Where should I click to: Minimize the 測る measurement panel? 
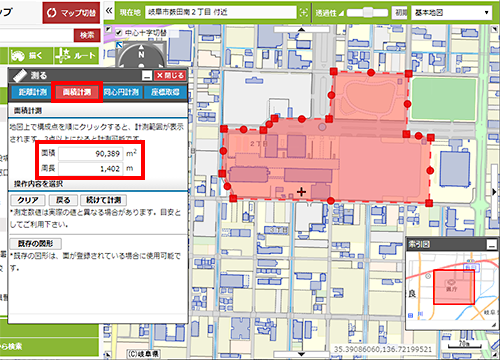[147, 76]
